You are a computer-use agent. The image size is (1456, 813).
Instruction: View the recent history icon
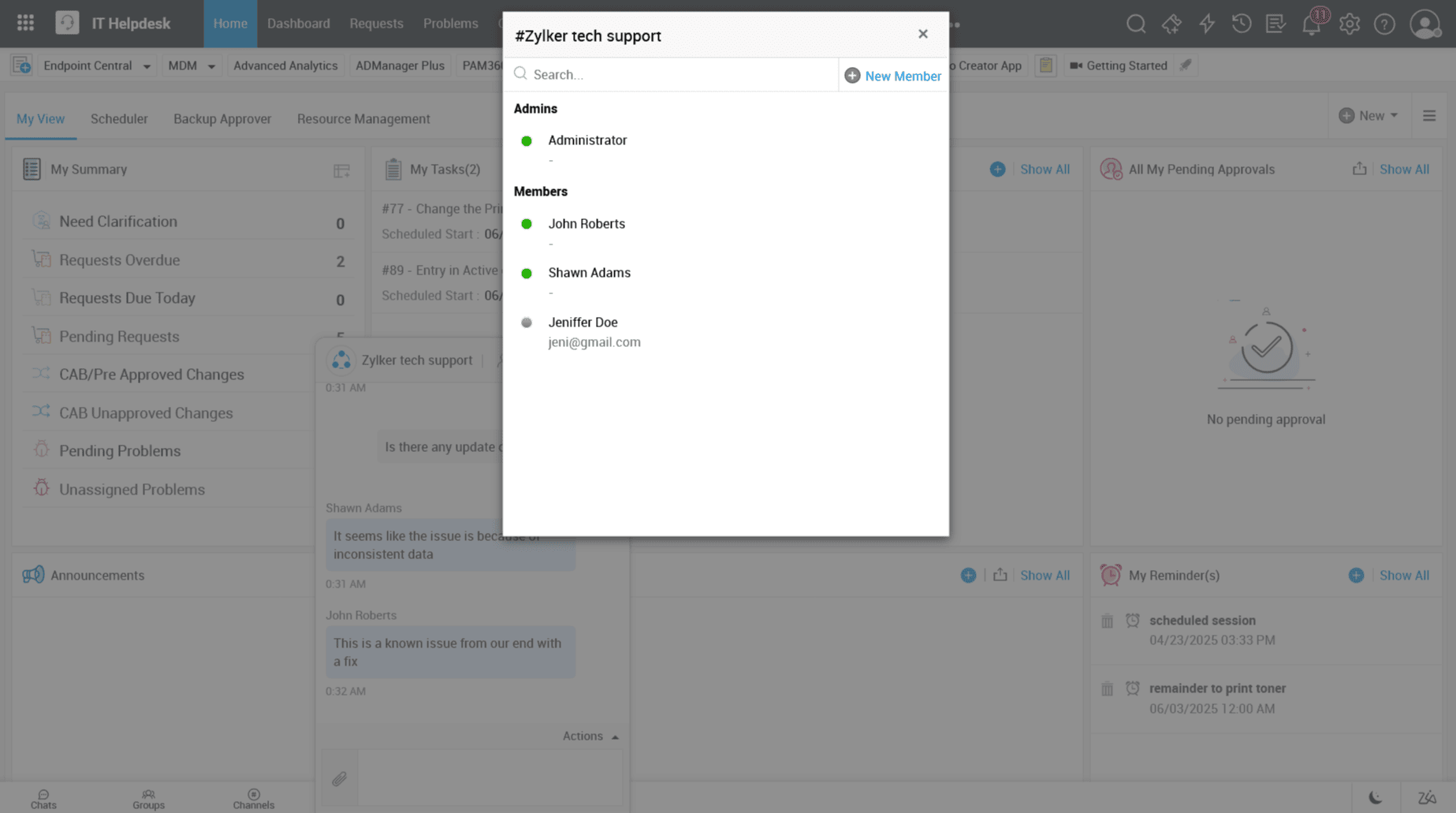[x=1241, y=24]
